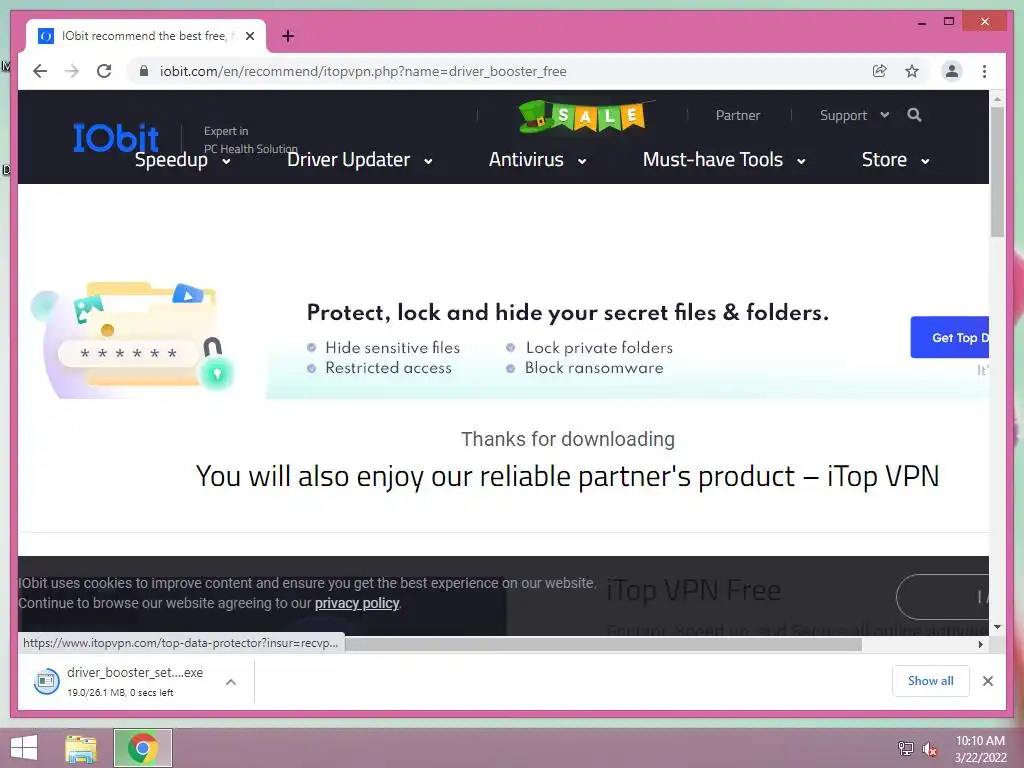Click Show all downloads
The height and width of the screenshot is (768, 1024).
pyautogui.click(x=930, y=681)
